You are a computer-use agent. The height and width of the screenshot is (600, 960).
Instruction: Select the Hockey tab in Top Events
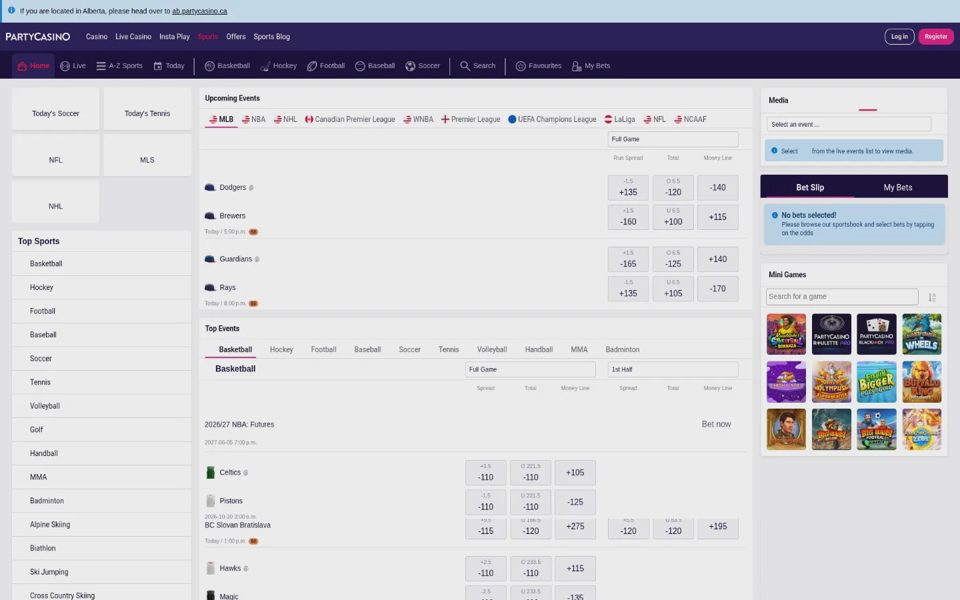281,350
